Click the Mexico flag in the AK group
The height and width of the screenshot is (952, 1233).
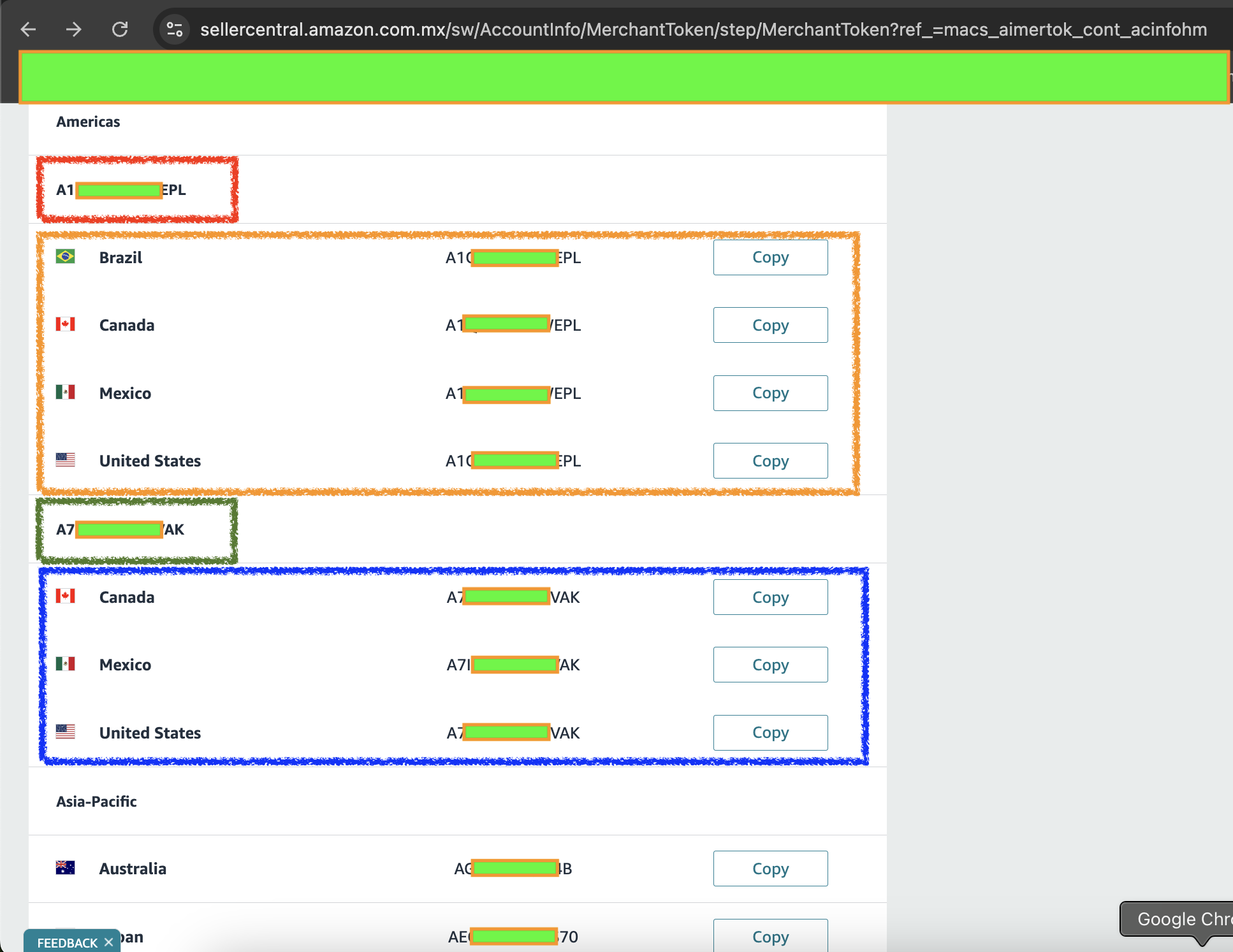[65, 663]
